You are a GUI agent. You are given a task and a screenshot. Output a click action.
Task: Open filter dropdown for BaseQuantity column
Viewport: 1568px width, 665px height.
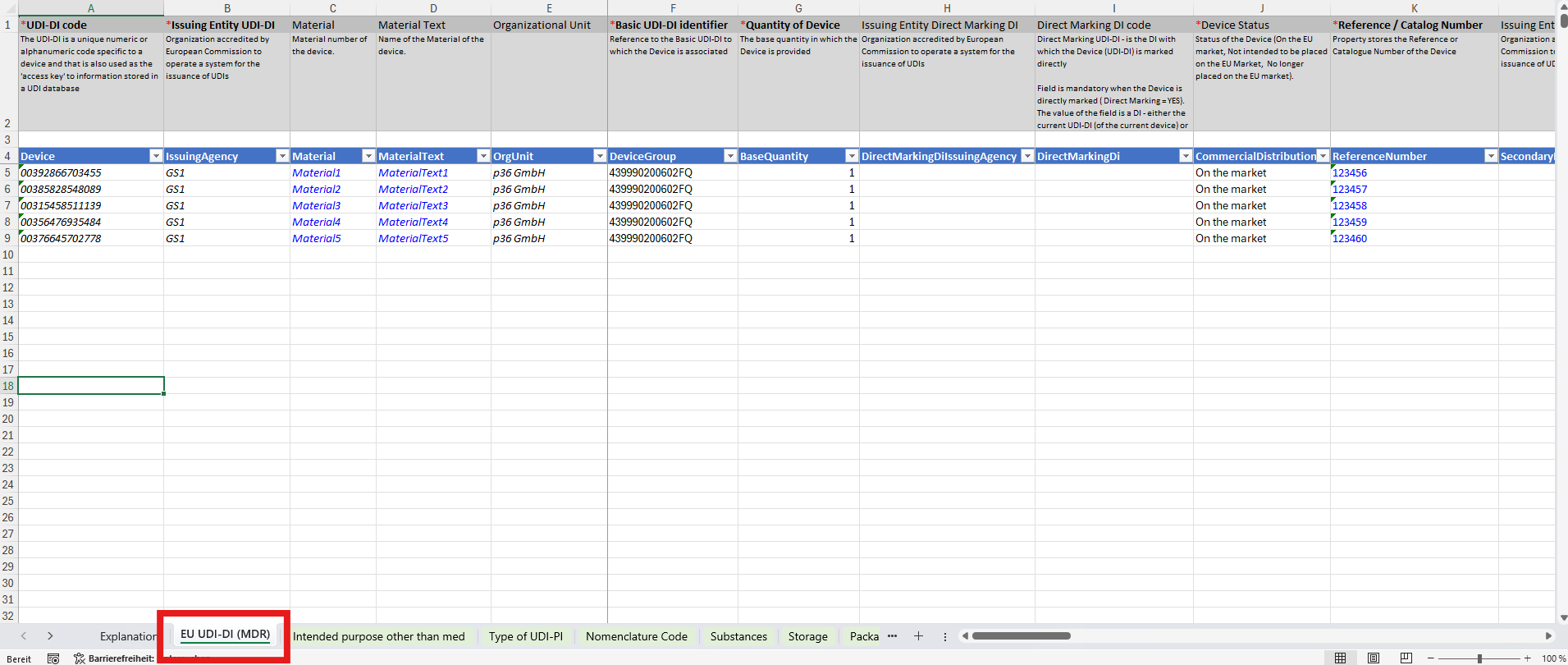[x=851, y=156]
